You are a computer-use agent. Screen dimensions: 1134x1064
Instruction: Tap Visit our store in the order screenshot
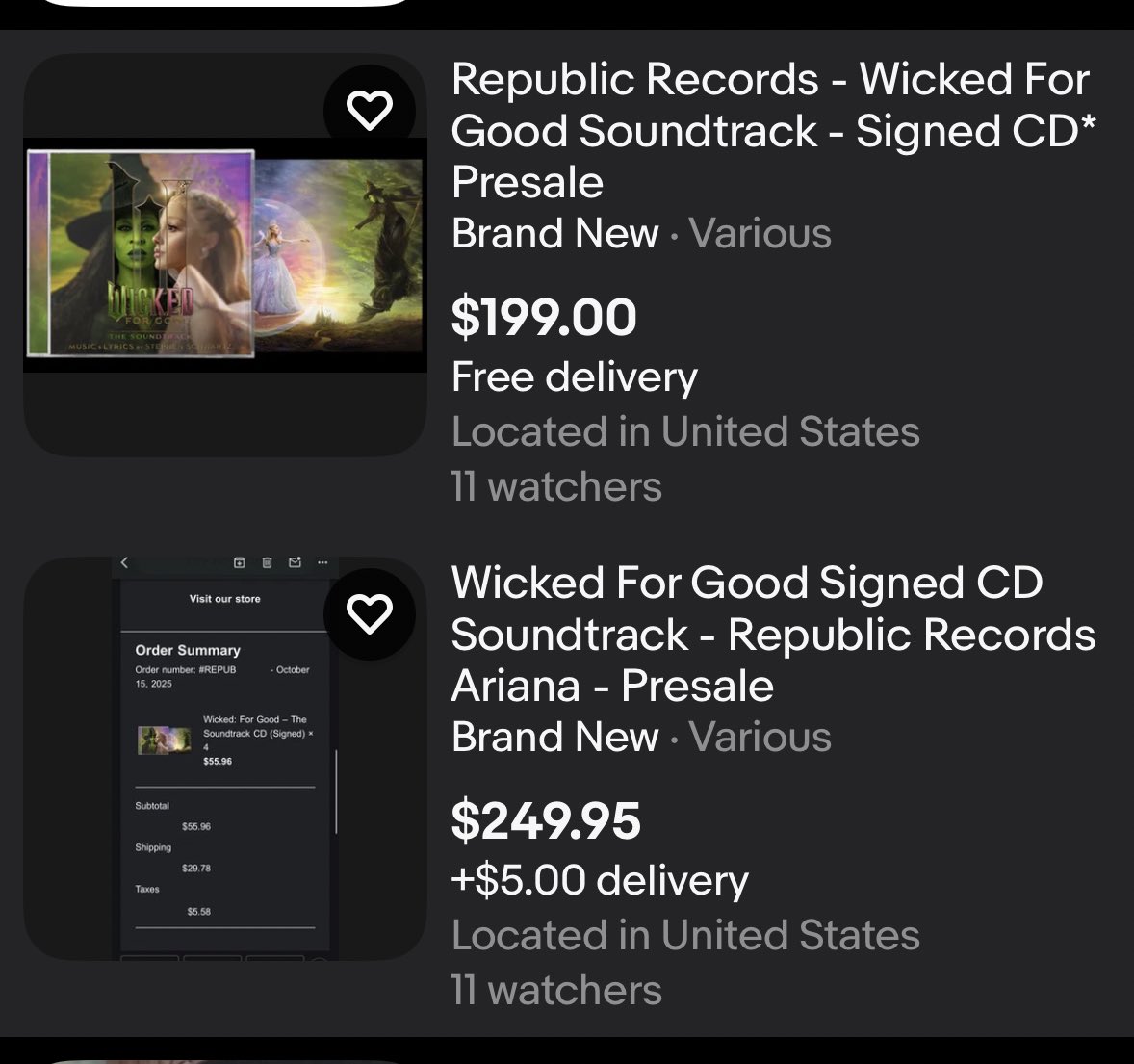pyautogui.click(x=225, y=599)
